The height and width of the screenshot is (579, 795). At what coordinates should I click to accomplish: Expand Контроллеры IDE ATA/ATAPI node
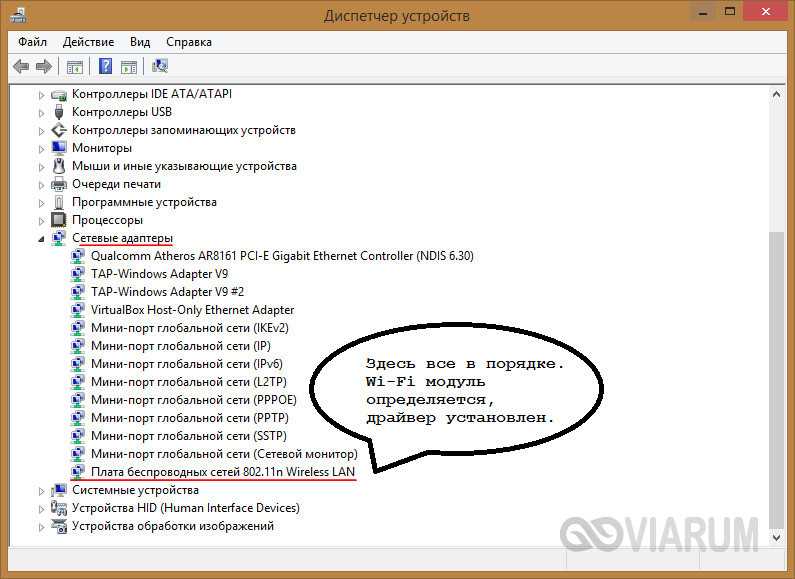[42, 95]
